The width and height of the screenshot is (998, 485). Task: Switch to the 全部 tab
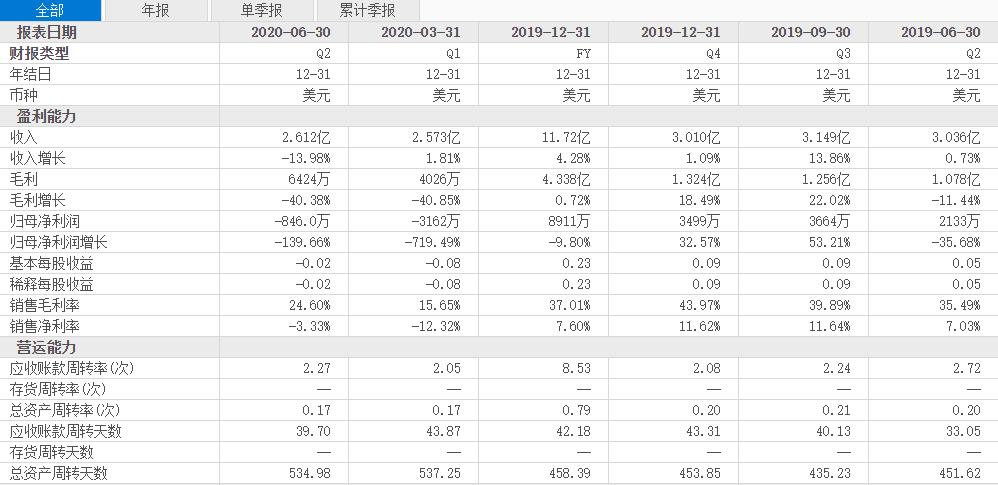click(x=50, y=10)
